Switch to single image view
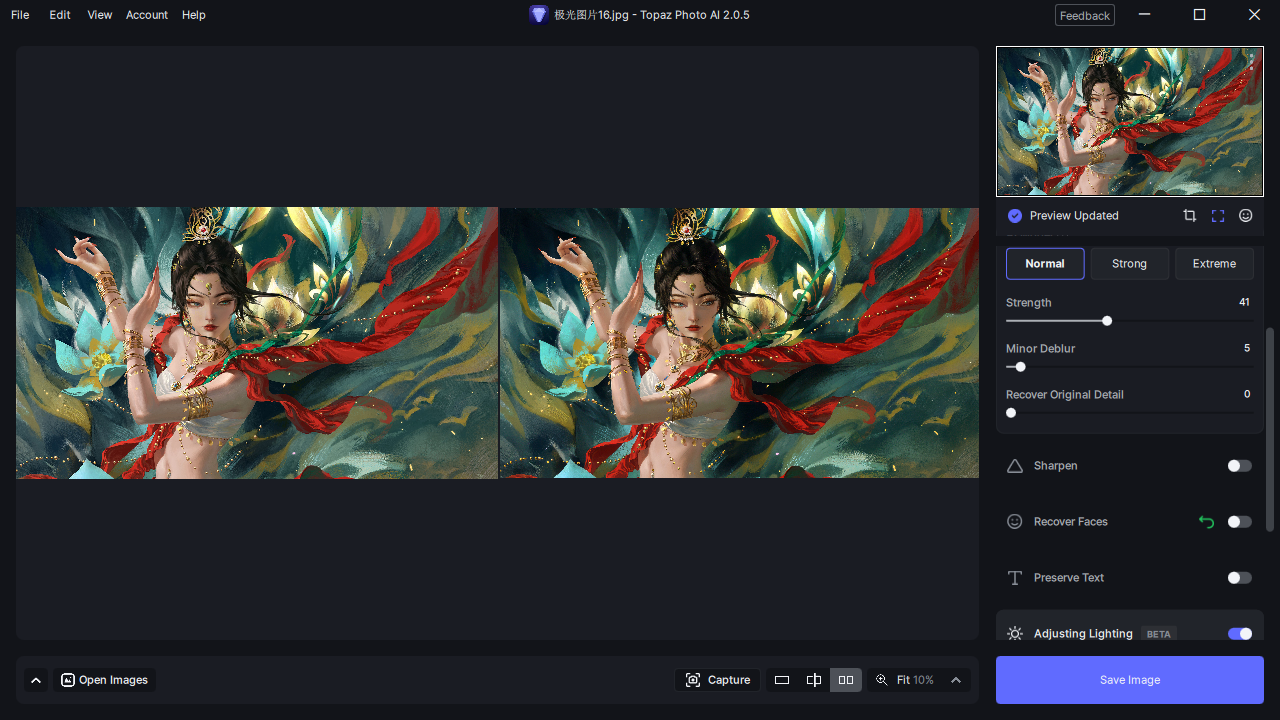This screenshot has height=720, width=1280. (x=782, y=680)
